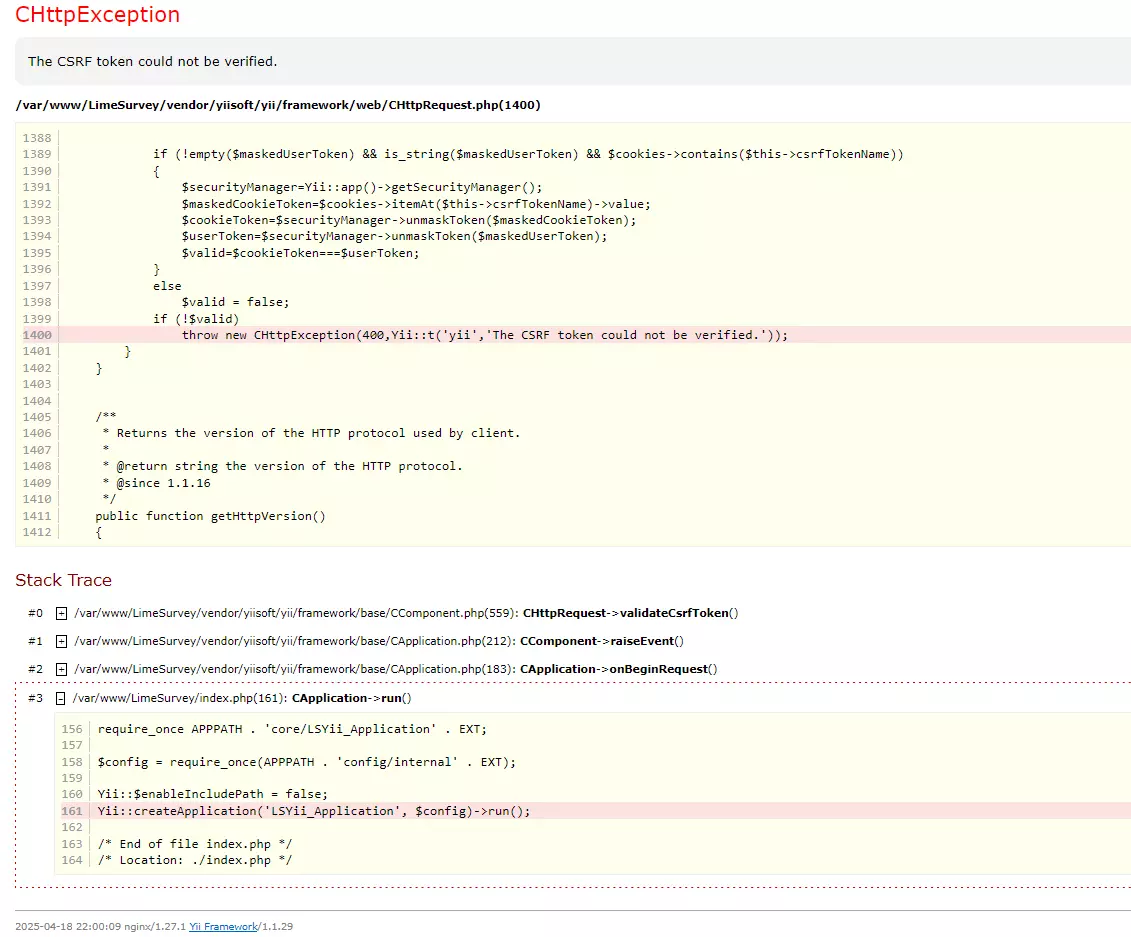
Task: Click line 158 config require_once code
Action: pos(307,762)
